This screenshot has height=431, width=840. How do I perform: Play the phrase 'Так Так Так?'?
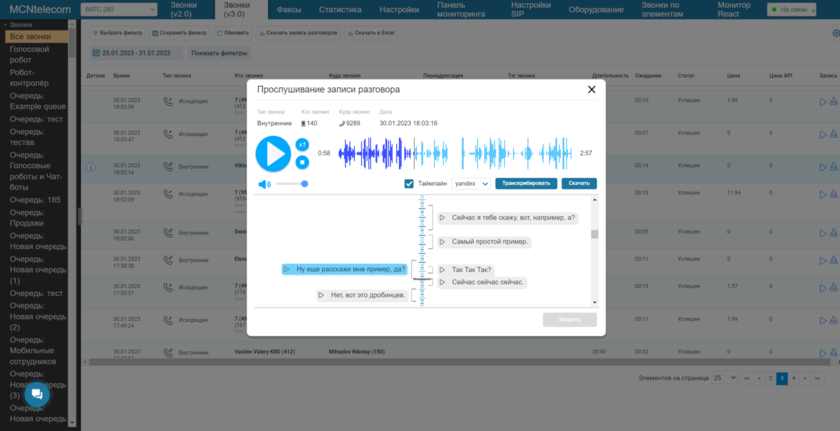(x=443, y=270)
